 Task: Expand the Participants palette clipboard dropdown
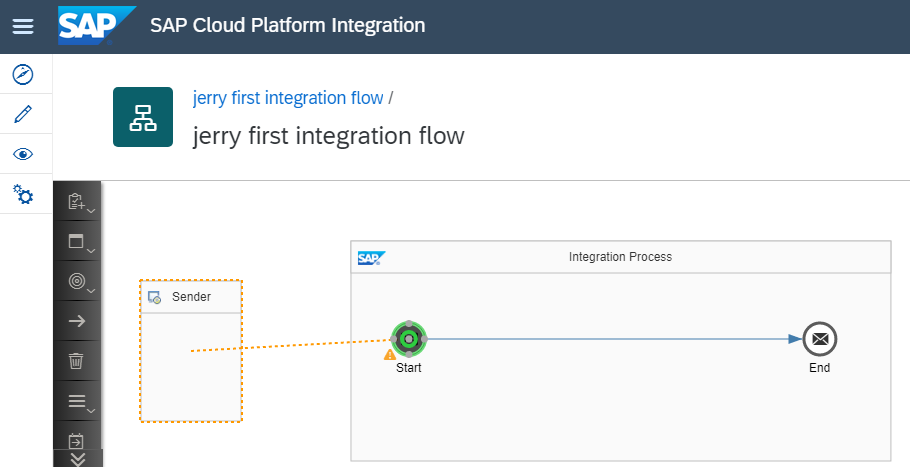click(x=78, y=202)
